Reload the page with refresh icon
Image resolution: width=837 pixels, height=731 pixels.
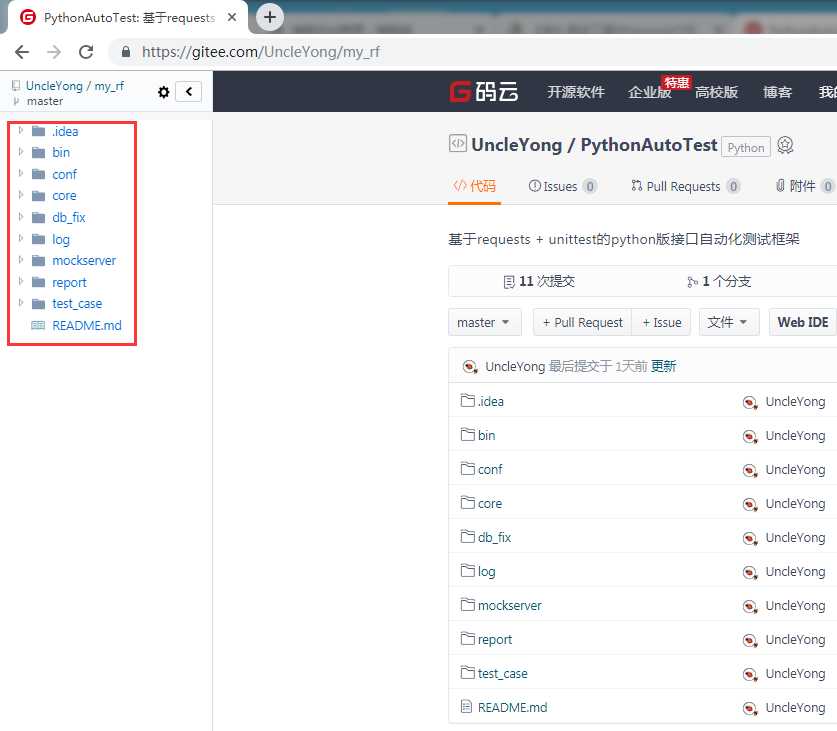coord(86,52)
